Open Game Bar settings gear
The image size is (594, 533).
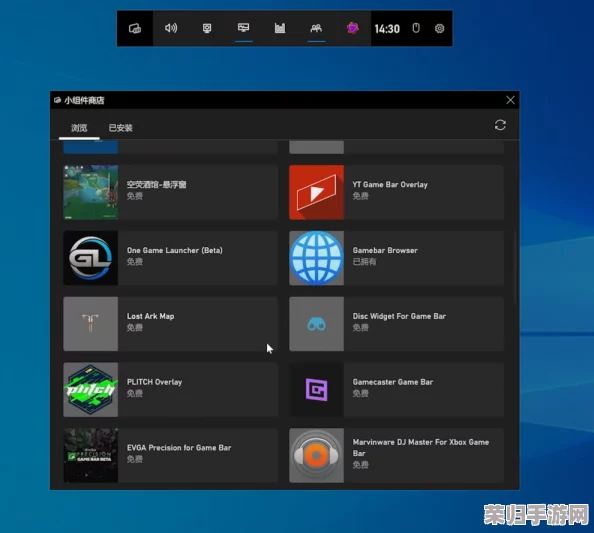point(439,28)
